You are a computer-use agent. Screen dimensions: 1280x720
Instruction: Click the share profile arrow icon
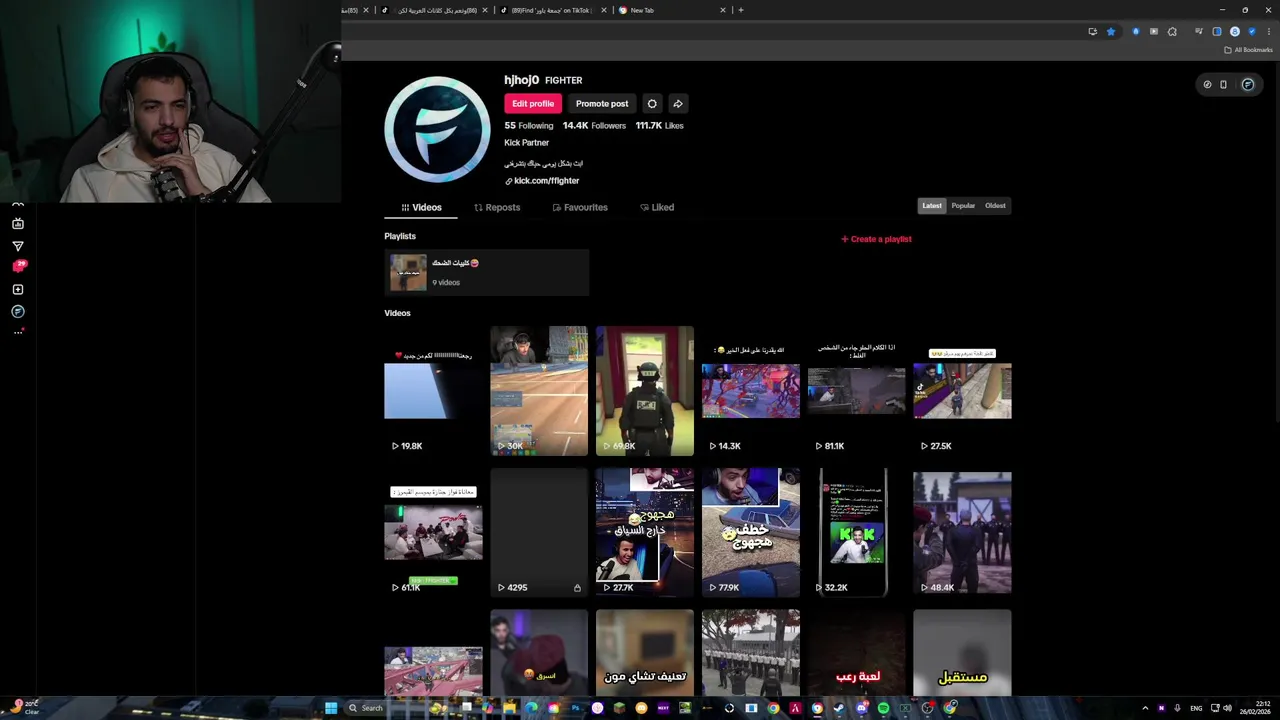pos(678,103)
